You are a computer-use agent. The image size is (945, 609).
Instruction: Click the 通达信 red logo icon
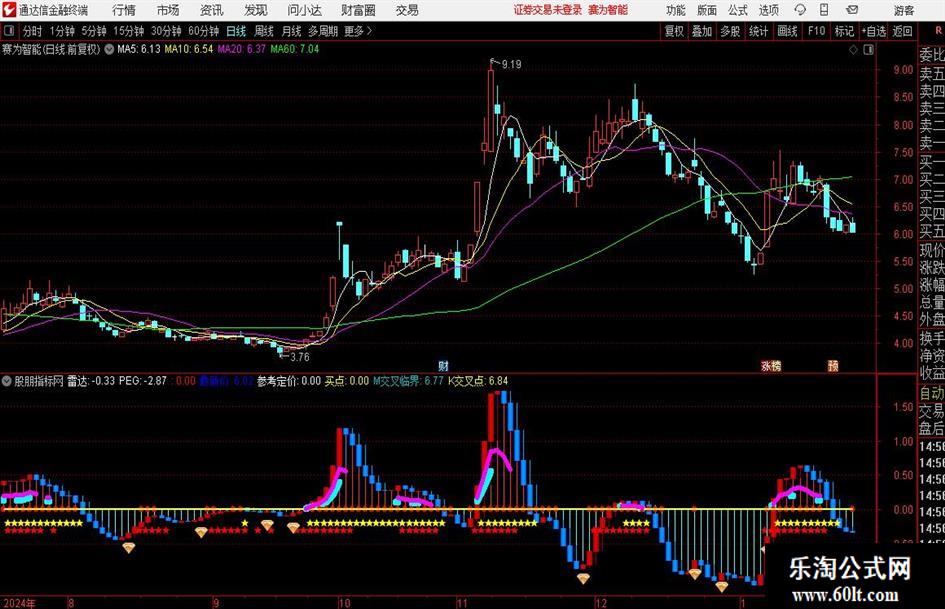pyautogui.click(x=9, y=10)
